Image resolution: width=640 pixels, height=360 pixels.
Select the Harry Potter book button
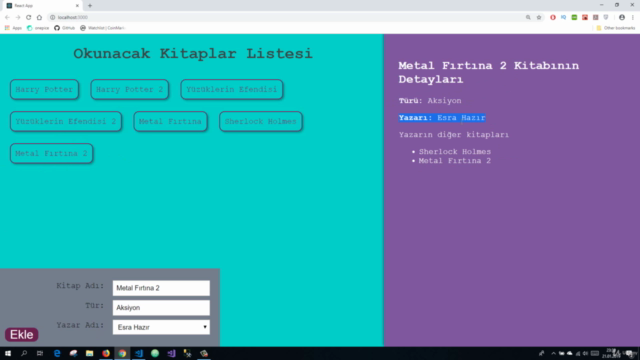tap(44, 89)
